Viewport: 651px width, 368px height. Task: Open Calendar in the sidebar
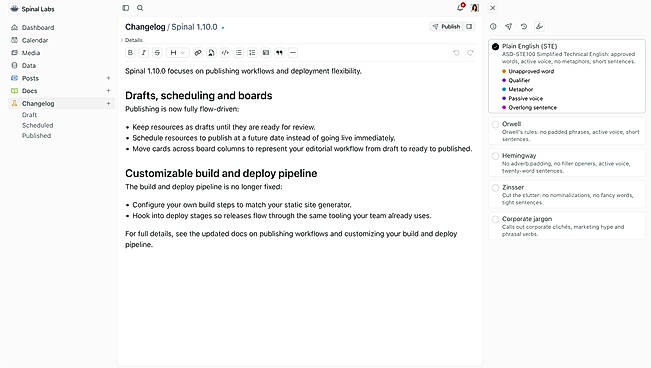(x=61, y=40)
